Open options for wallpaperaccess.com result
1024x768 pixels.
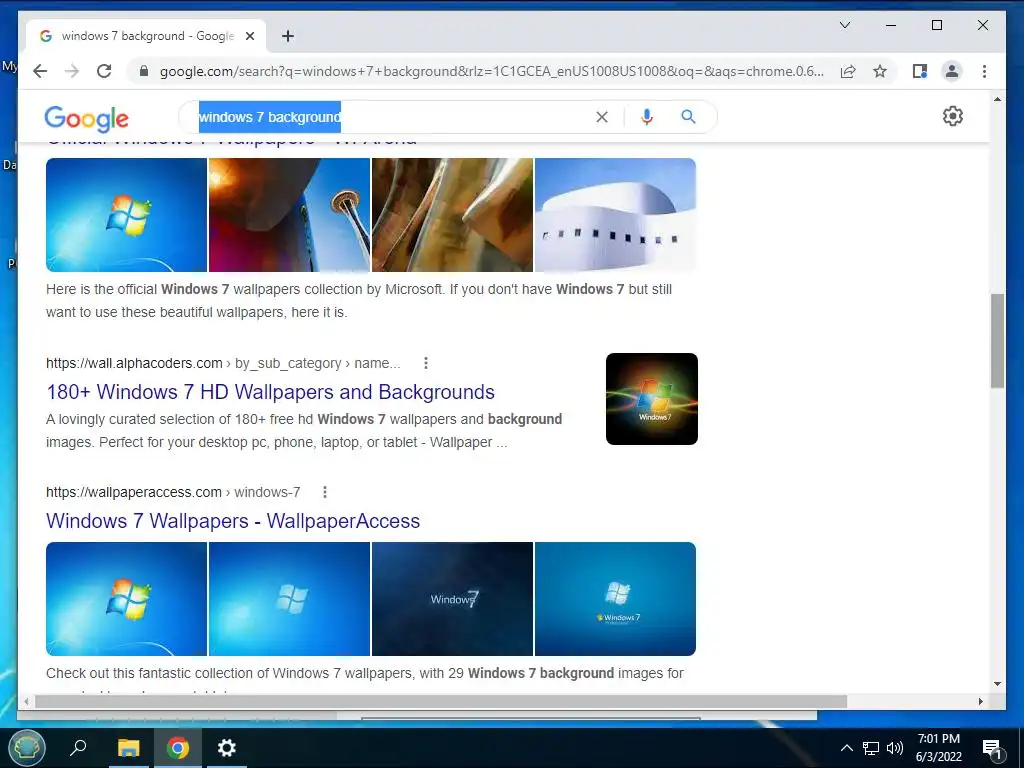(x=325, y=492)
